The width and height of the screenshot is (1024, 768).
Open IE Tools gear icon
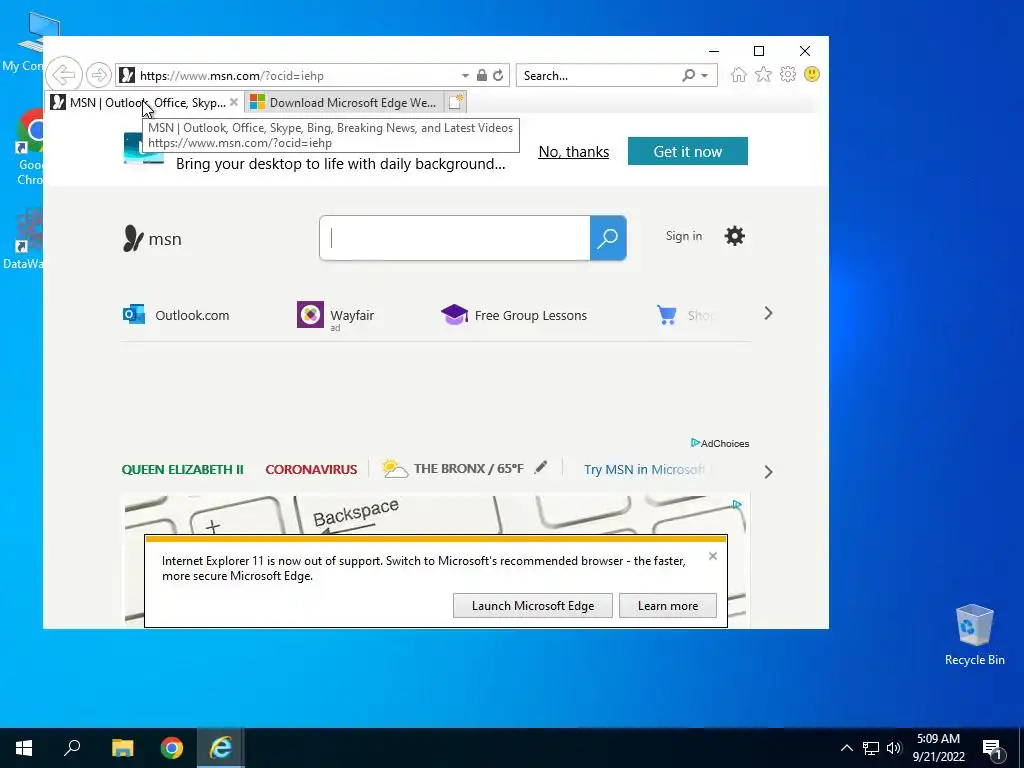pyautogui.click(x=788, y=74)
